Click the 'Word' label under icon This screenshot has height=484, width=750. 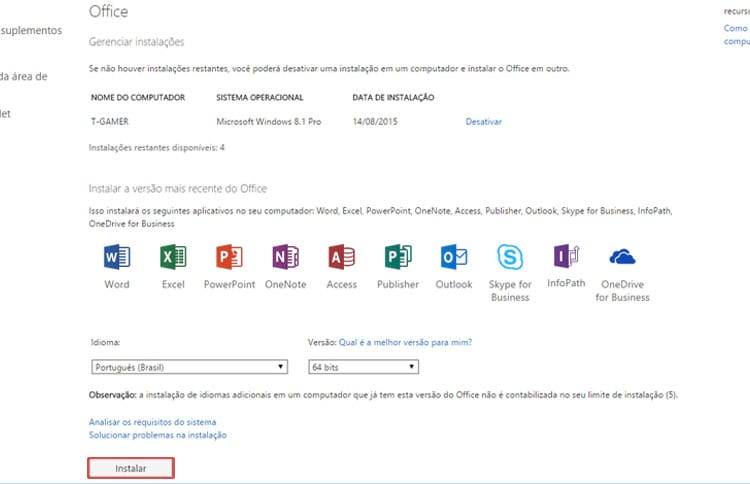pyautogui.click(x=117, y=284)
